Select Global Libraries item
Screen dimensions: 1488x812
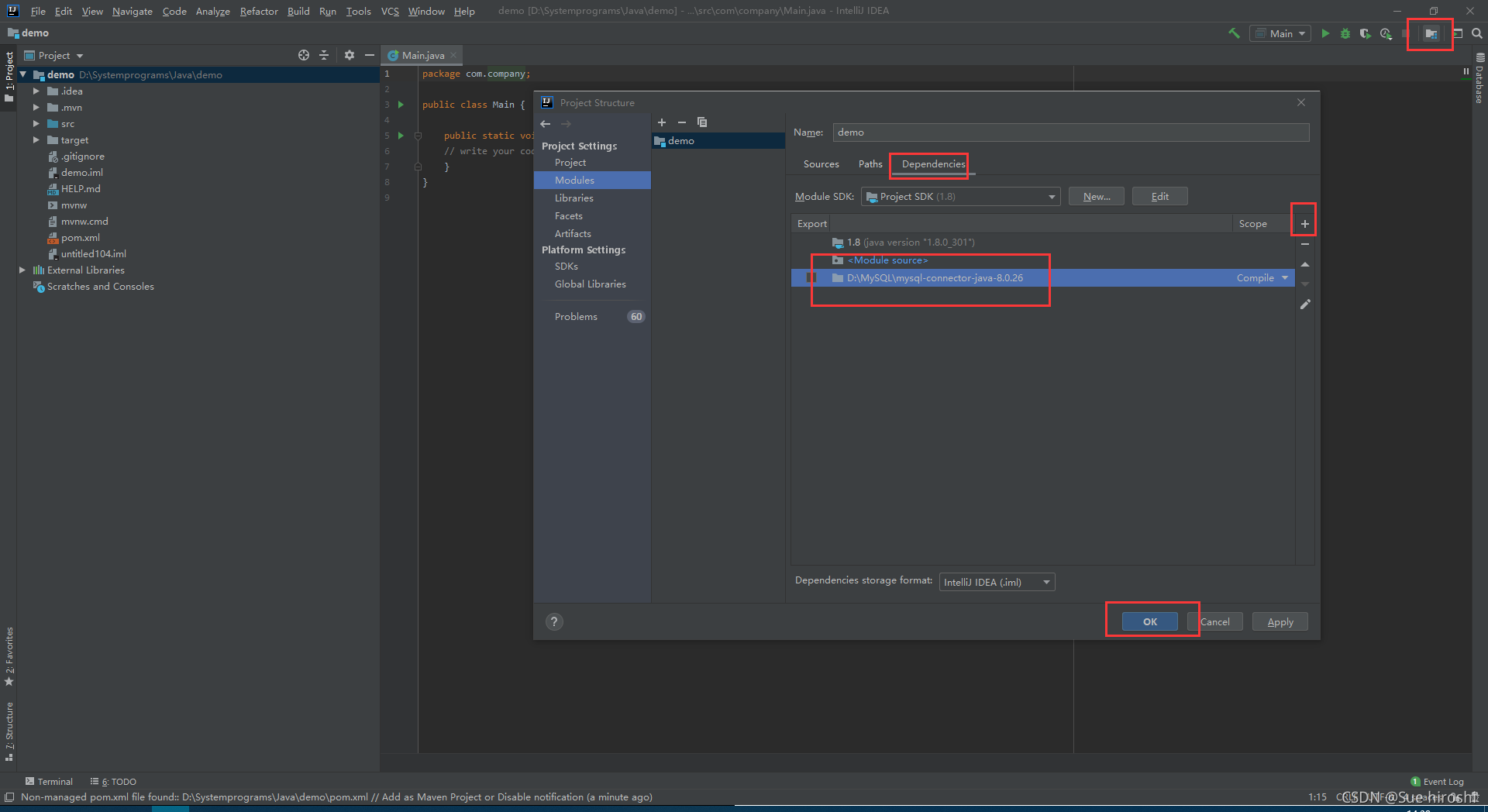click(x=591, y=284)
